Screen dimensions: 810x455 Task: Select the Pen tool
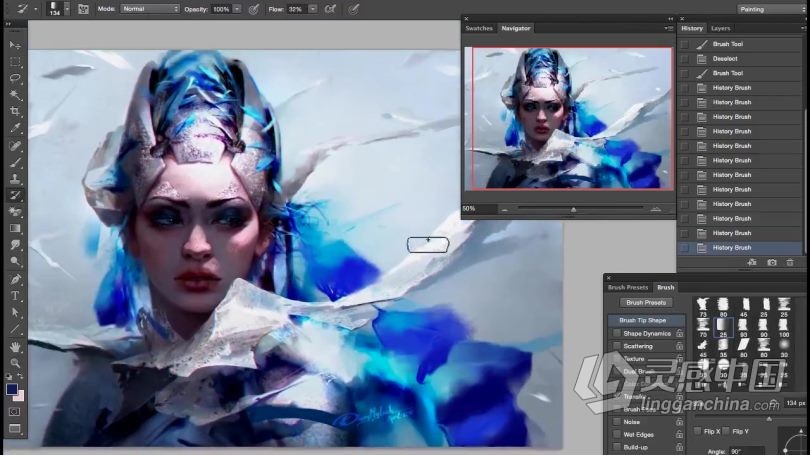coord(15,279)
